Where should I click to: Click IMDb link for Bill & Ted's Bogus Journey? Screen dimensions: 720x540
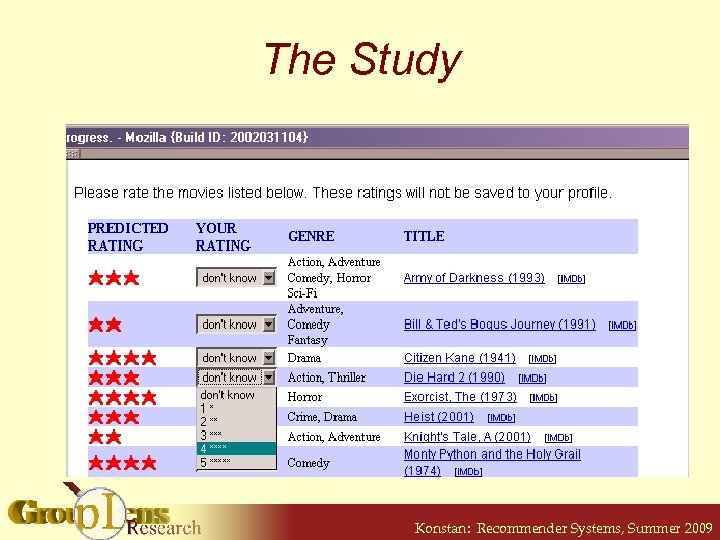tap(622, 326)
